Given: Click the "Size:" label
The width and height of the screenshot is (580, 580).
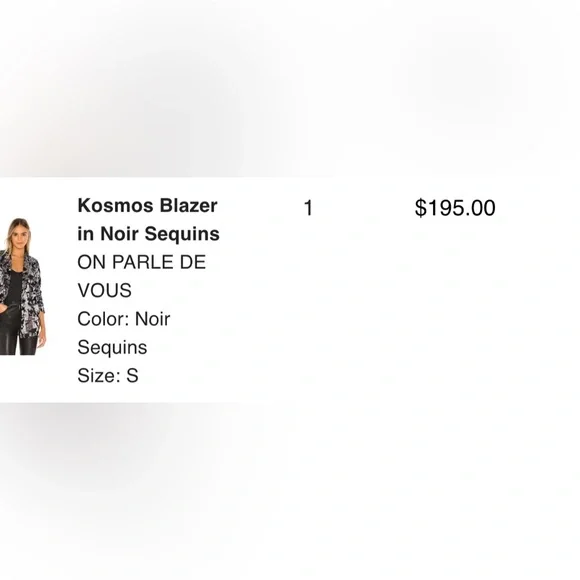Looking at the screenshot, I should click(99, 376).
